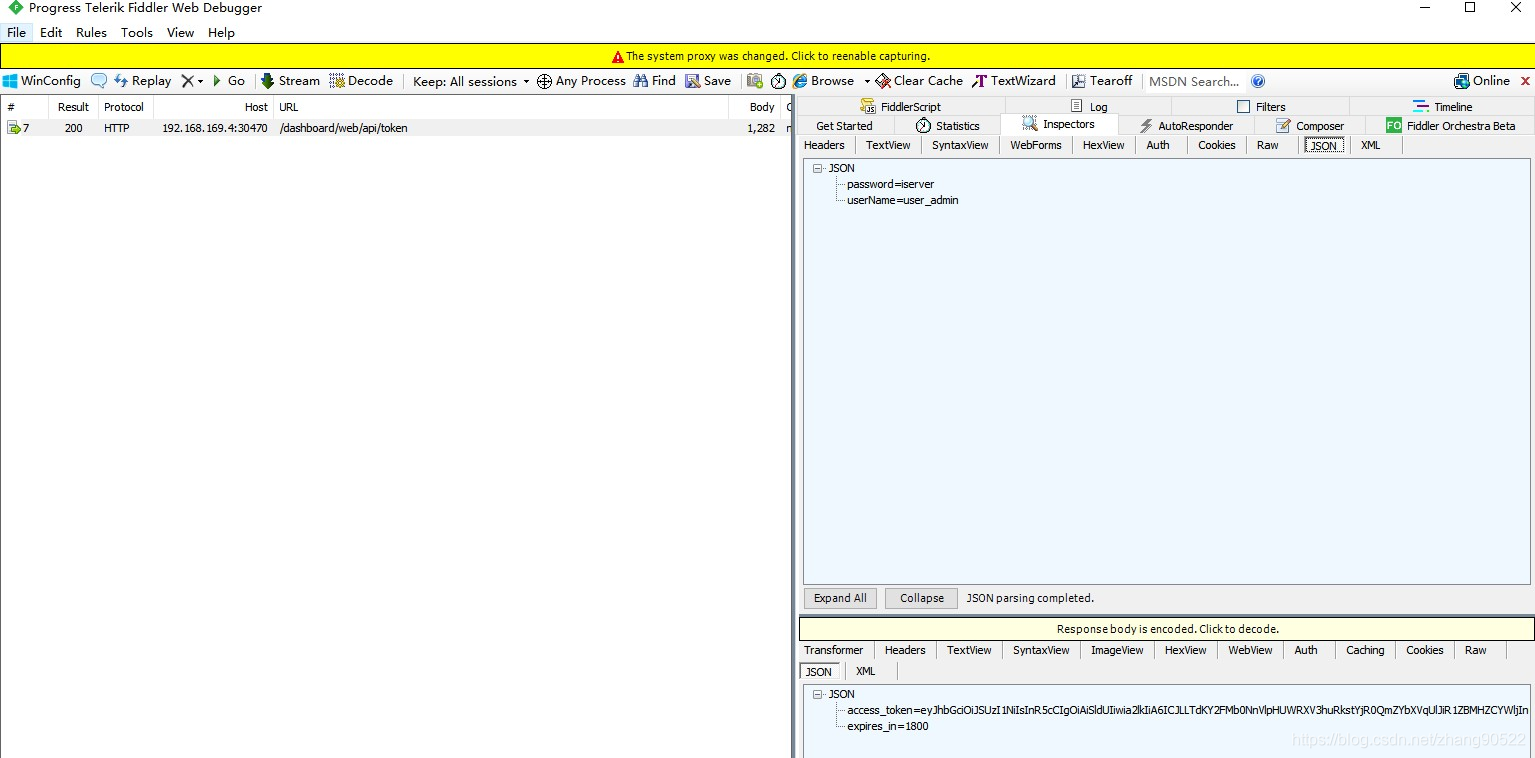Click the yellow proxy changed warning bar
The width and height of the screenshot is (1535, 758).
(x=767, y=56)
